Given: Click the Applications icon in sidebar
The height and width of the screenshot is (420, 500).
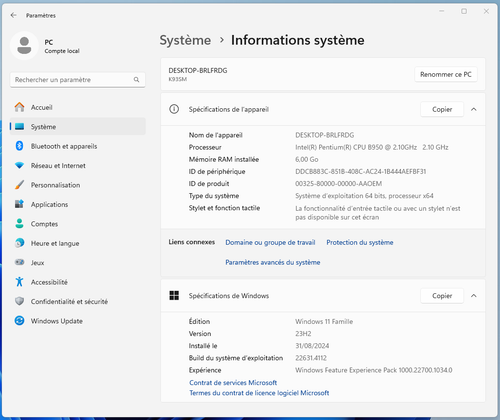Looking at the screenshot, I should pos(19,204).
